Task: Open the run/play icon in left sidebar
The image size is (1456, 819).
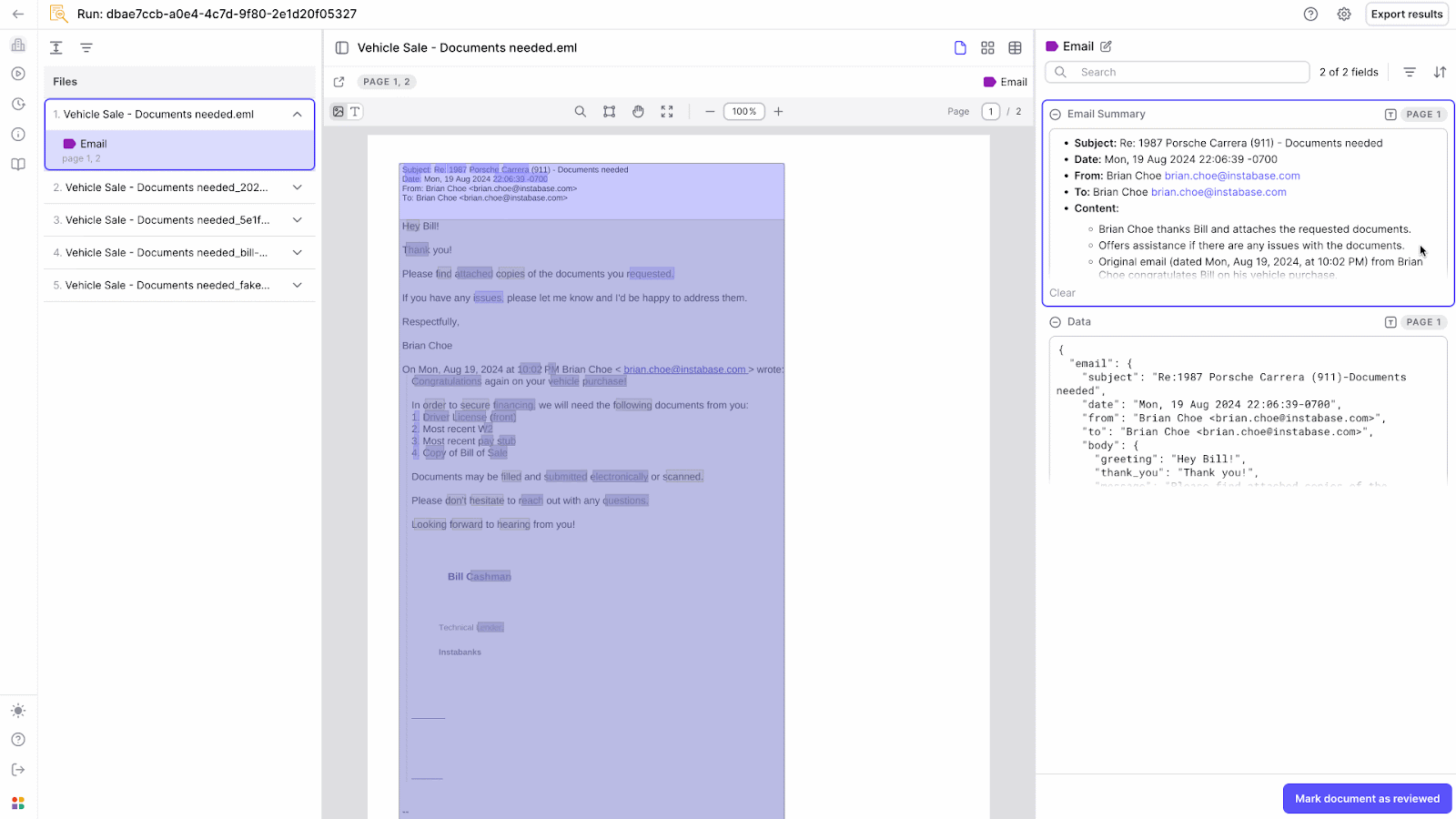Action: click(x=18, y=74)
